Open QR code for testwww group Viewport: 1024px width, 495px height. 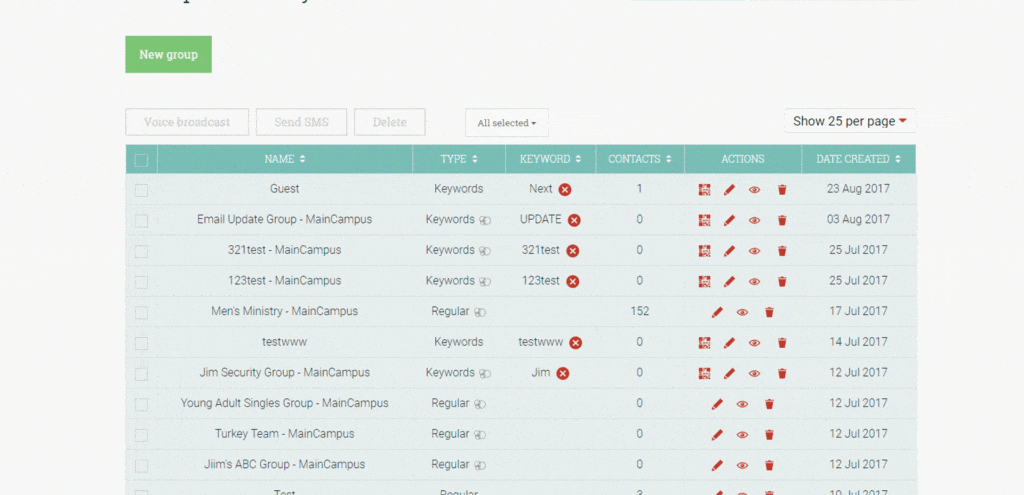[x=704, y=343]
